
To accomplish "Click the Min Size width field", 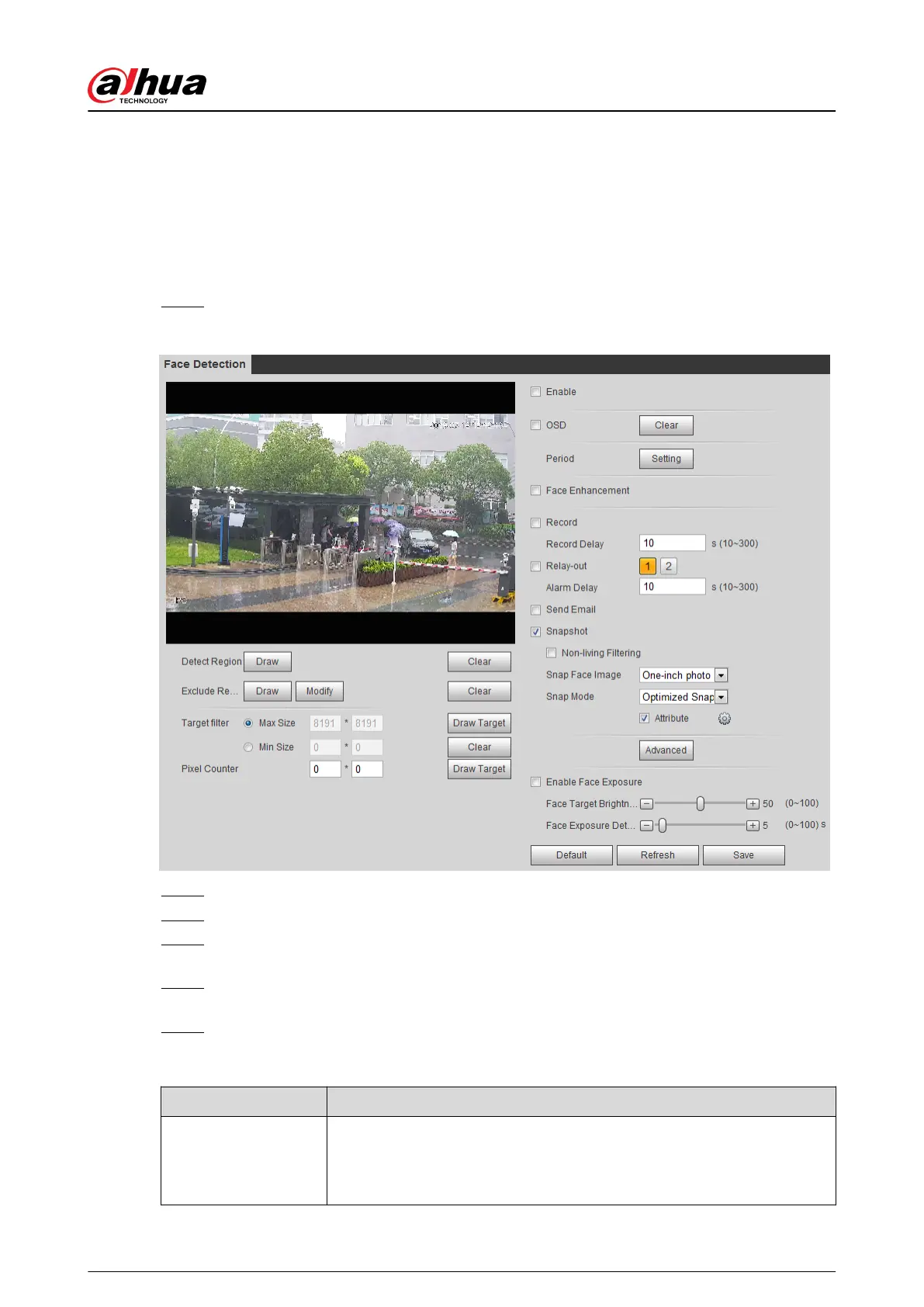I will (325, 747).
